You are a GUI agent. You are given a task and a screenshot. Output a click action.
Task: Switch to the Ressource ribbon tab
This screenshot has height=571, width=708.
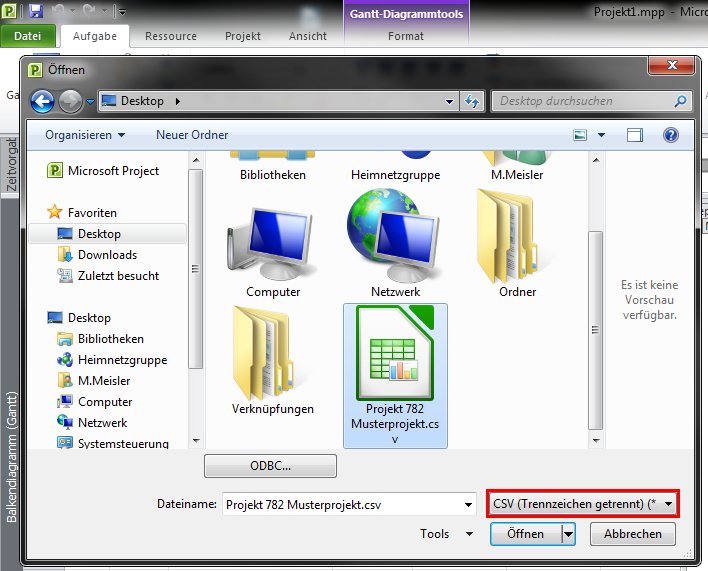(170, 36)
